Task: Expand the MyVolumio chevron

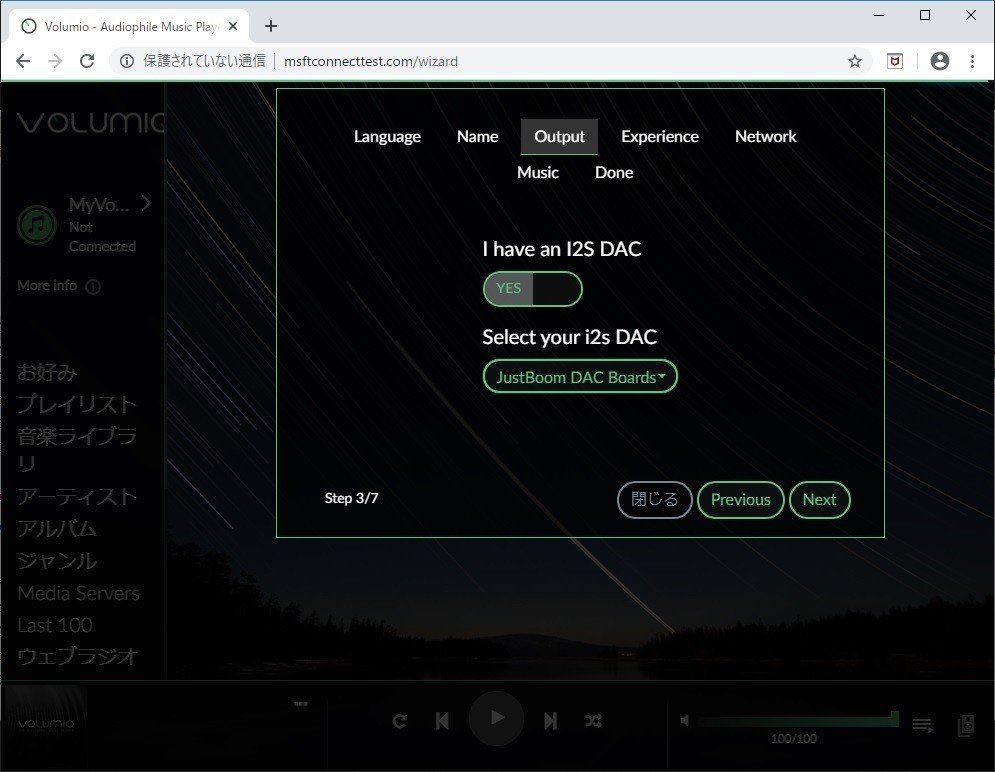Action: point(147,203)
